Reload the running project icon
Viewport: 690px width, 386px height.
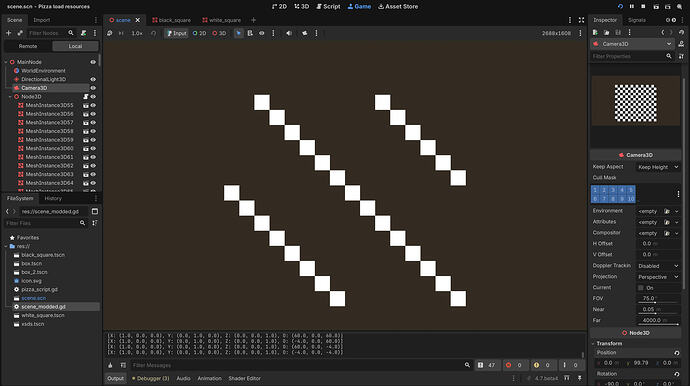pos(620,7)
